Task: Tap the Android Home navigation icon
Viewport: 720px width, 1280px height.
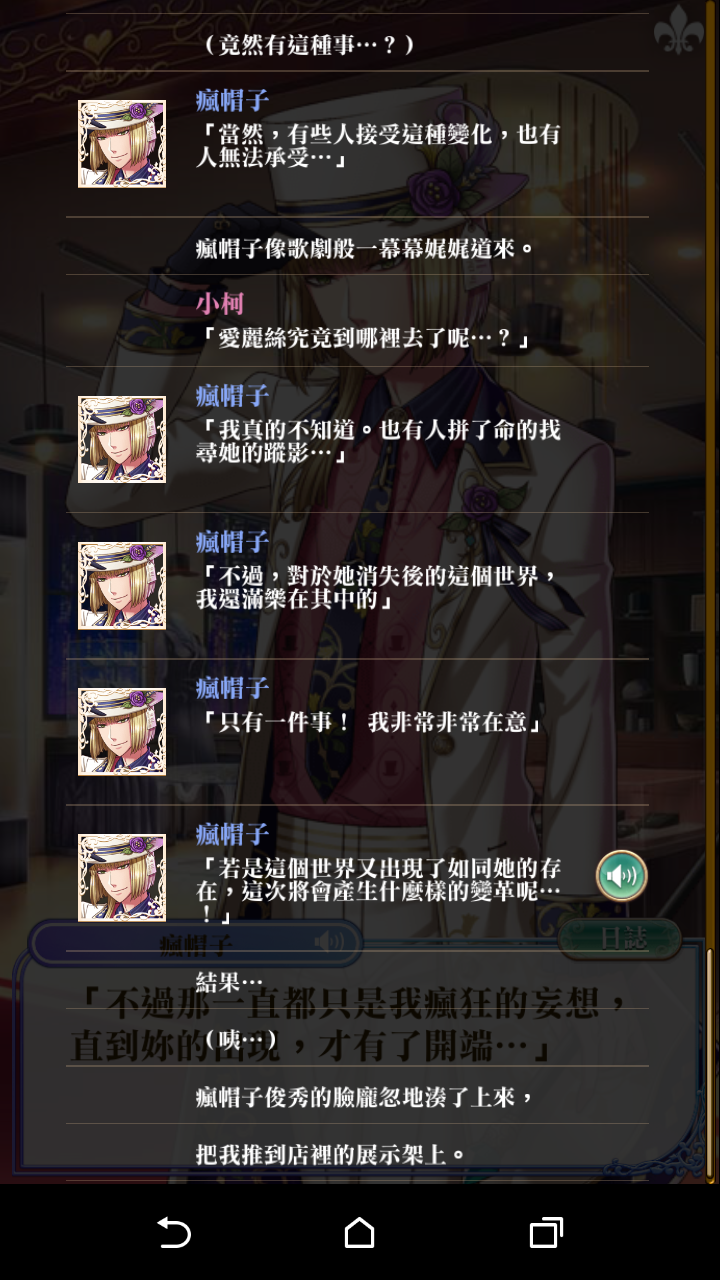Action: [x=359, y=1233]
